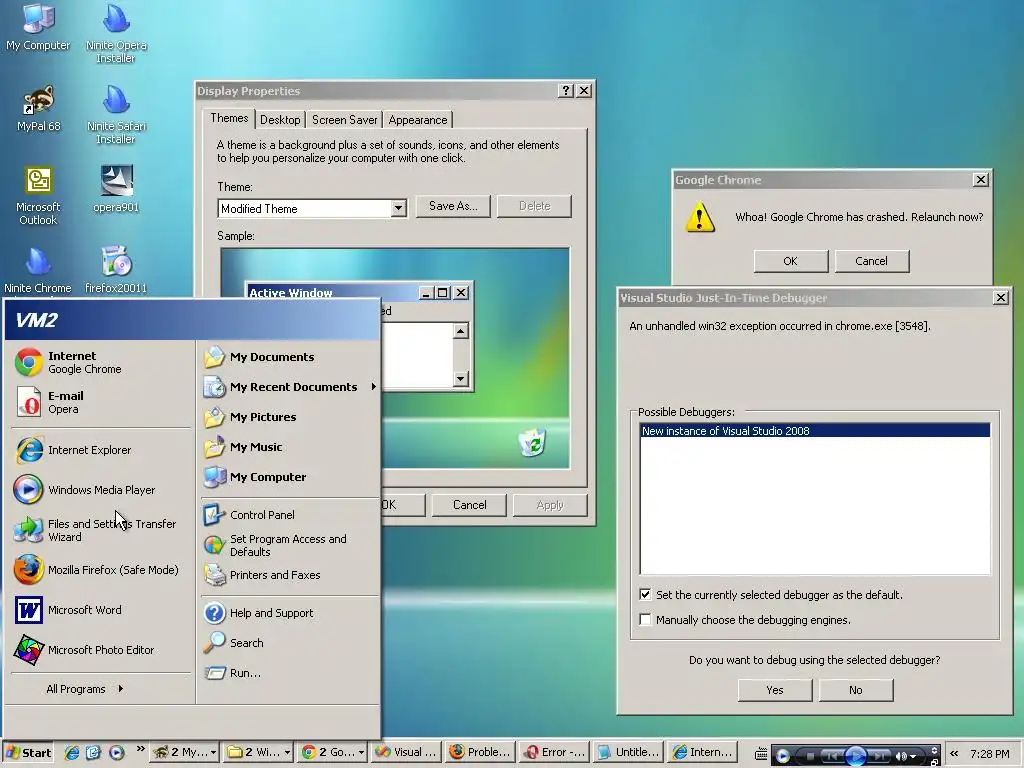
Task: Open Opera E-mail entry in Start menu
Action: (x=101, y=402)
